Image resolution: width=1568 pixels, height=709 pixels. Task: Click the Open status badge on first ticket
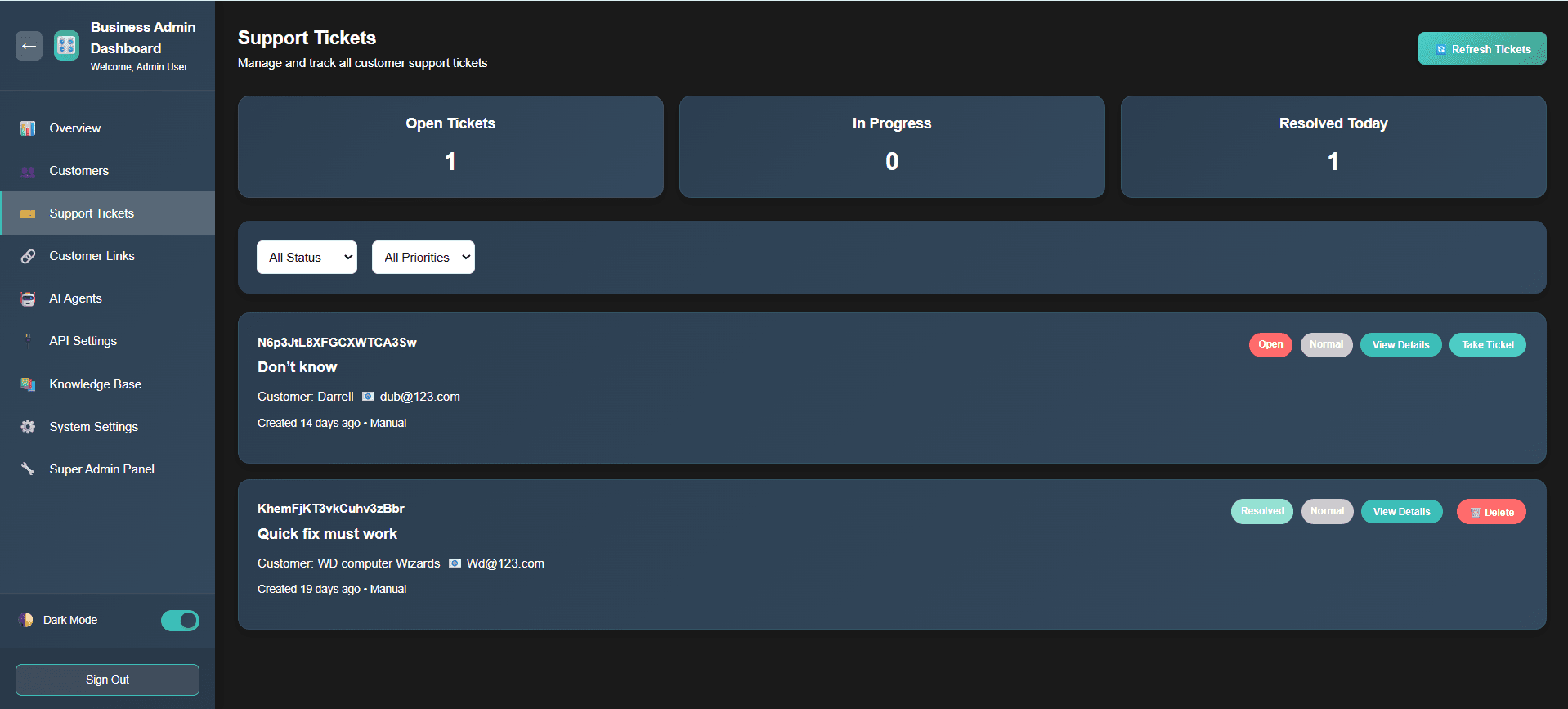click(1270, 345)
